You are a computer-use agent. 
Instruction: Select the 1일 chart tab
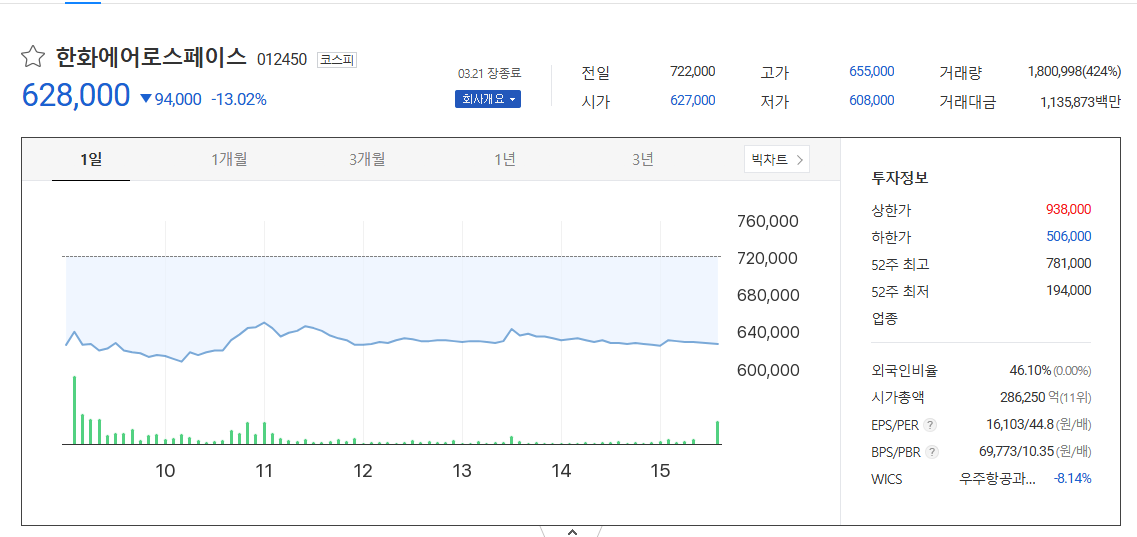91,159
